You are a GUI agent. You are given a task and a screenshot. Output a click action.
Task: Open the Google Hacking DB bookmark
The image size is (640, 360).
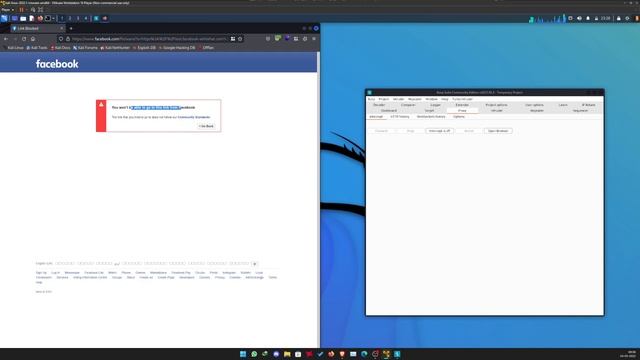pos(177,48)
